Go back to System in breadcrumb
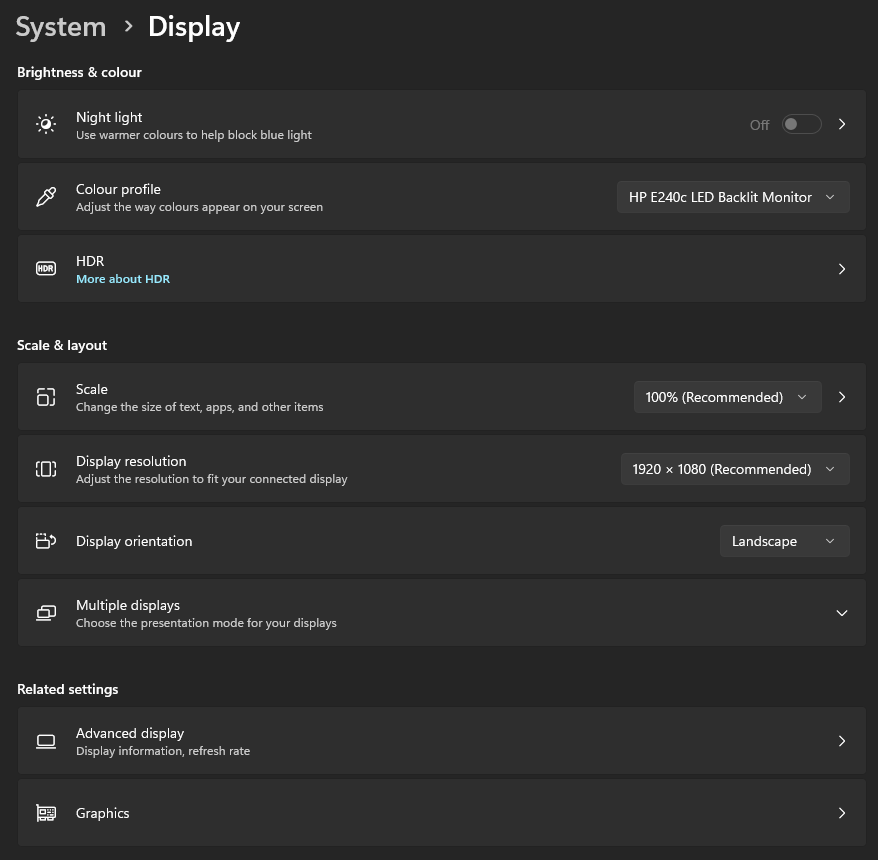The width and height of the screenshot is (878, 860). [x=61, y=27]
